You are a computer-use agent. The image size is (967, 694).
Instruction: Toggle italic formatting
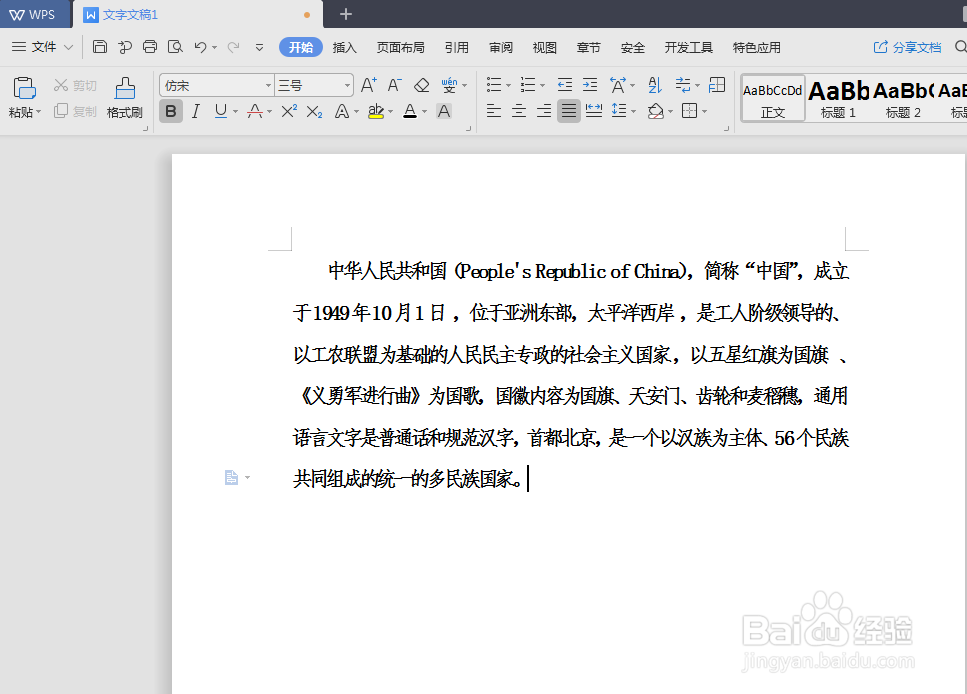(x=194, y=111)
